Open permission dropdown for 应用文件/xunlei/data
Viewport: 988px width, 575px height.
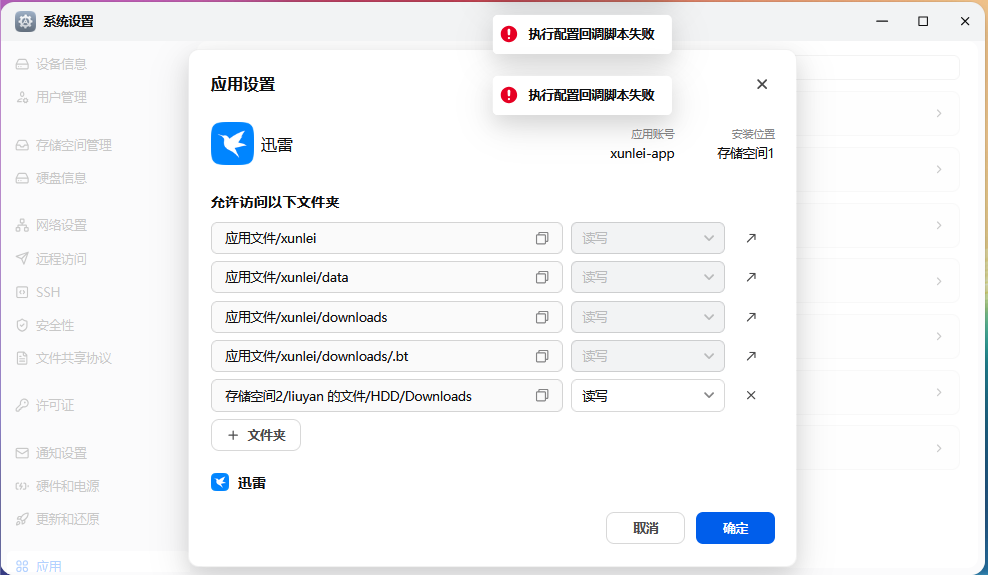[648, 277]
